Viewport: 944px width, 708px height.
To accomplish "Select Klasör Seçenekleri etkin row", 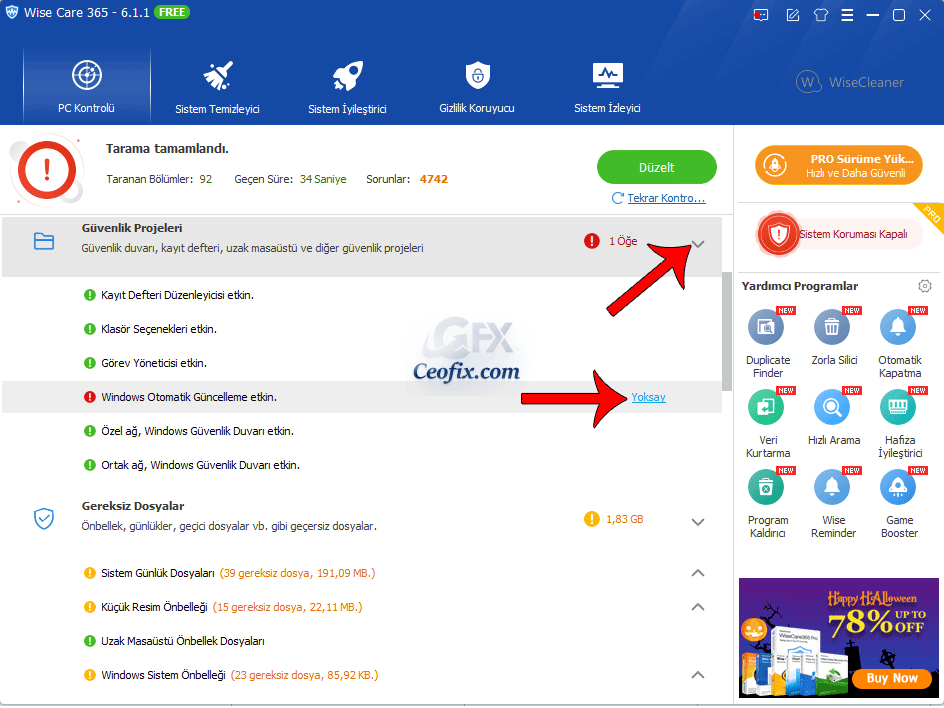I will point(362,329).
